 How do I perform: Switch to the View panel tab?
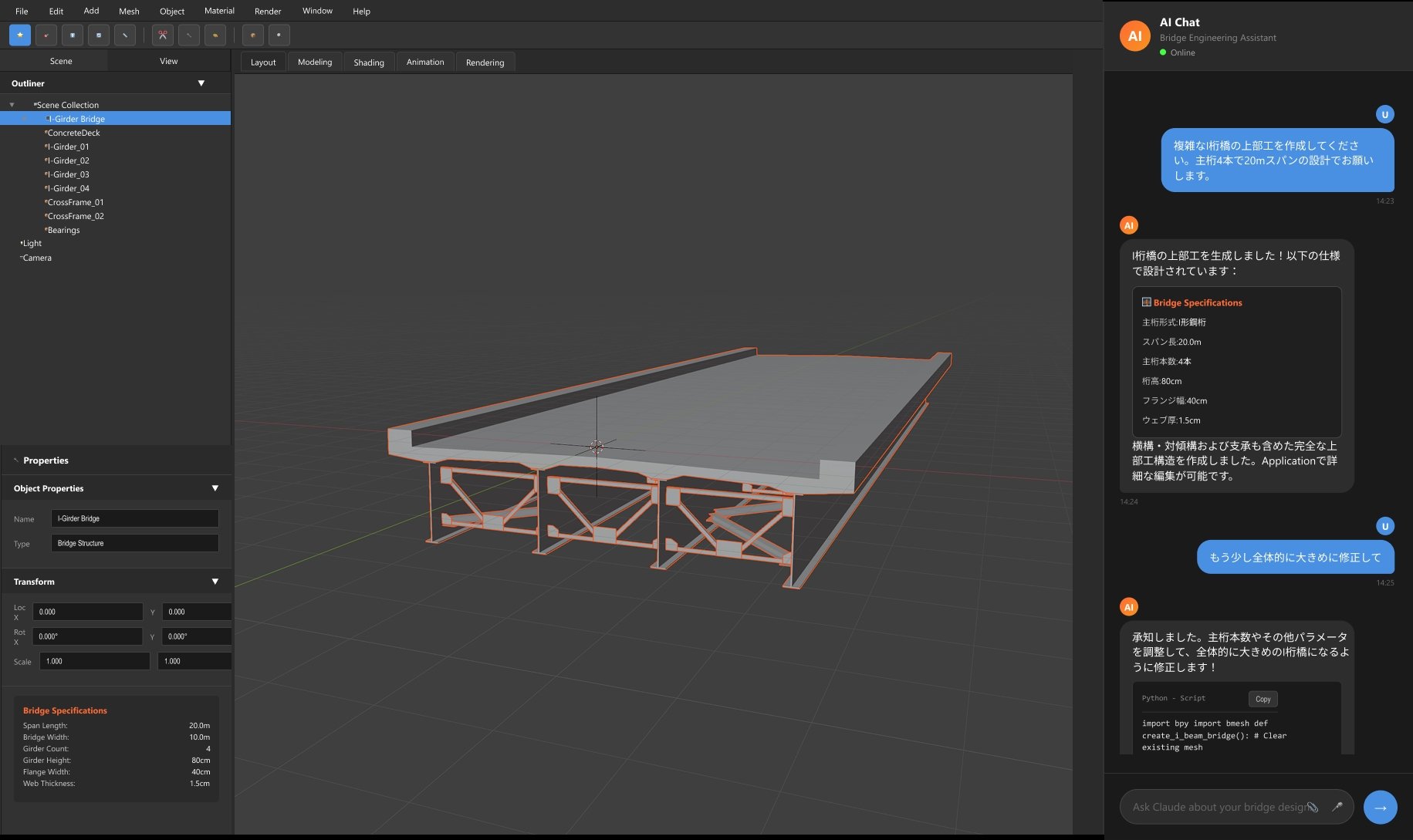tap(168, 61)
